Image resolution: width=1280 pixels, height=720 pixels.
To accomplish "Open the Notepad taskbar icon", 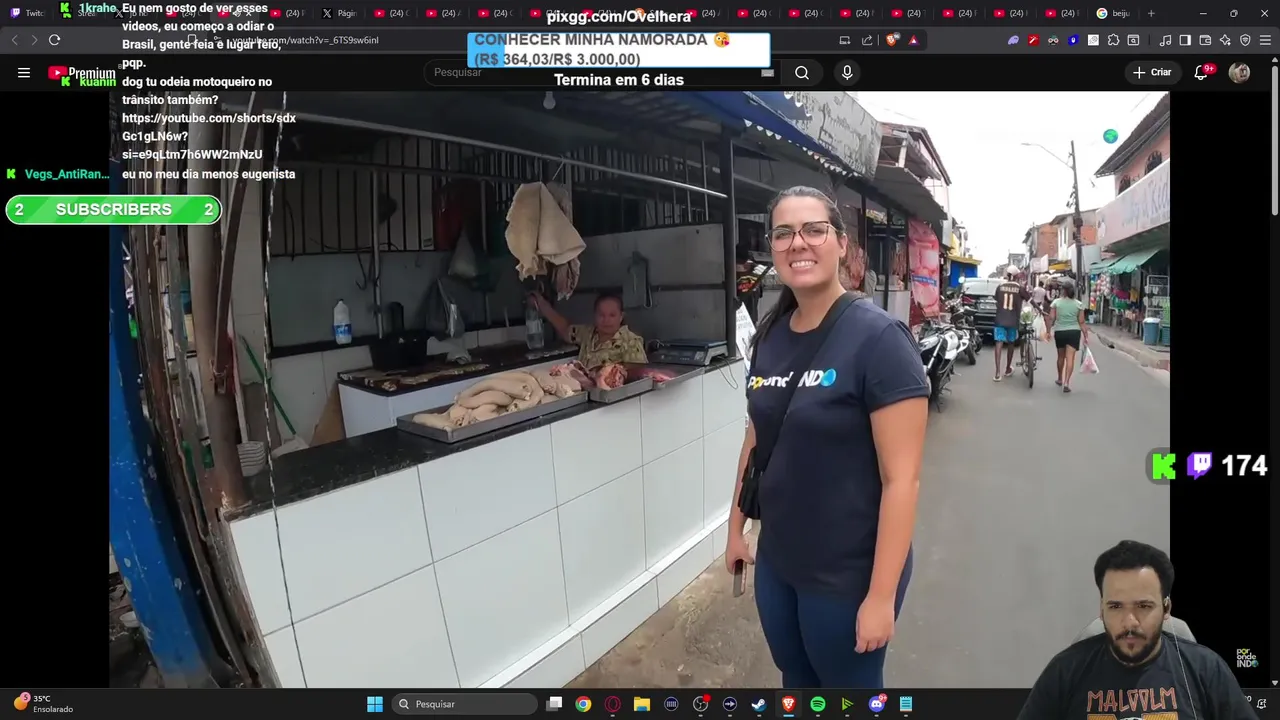I will click(906, 704).
